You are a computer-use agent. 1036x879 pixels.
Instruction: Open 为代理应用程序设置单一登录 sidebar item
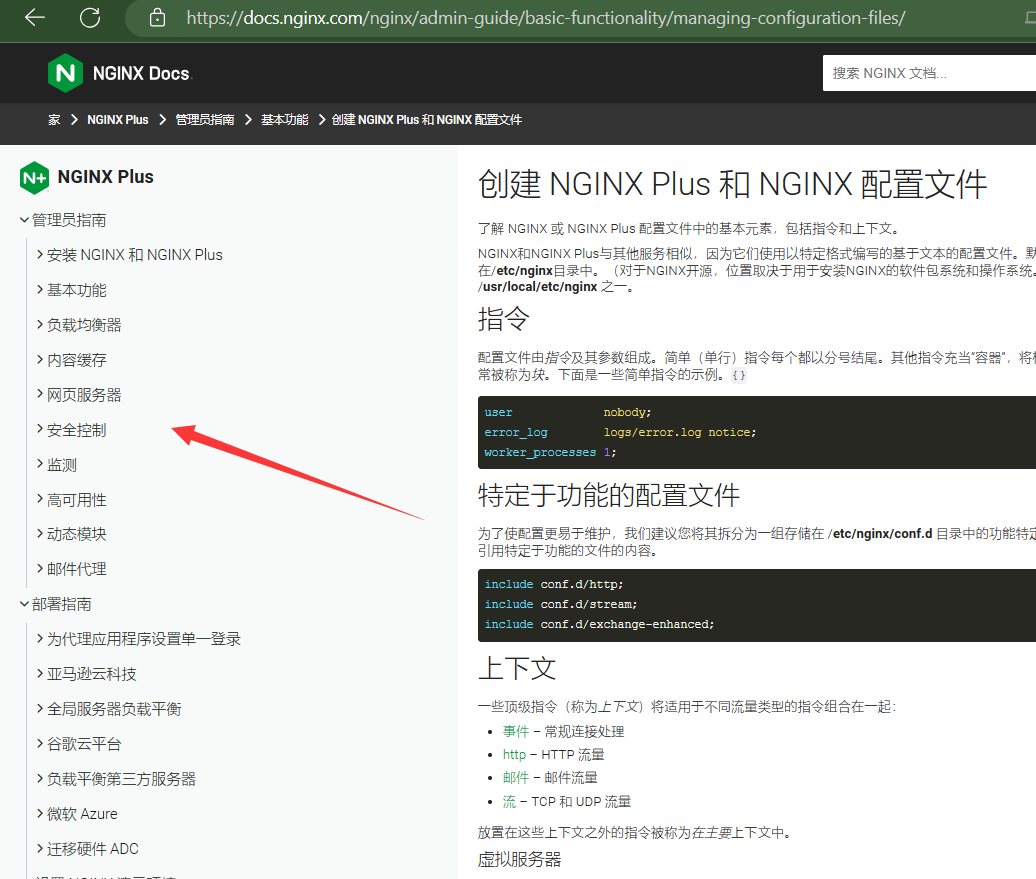click(143, 639)
